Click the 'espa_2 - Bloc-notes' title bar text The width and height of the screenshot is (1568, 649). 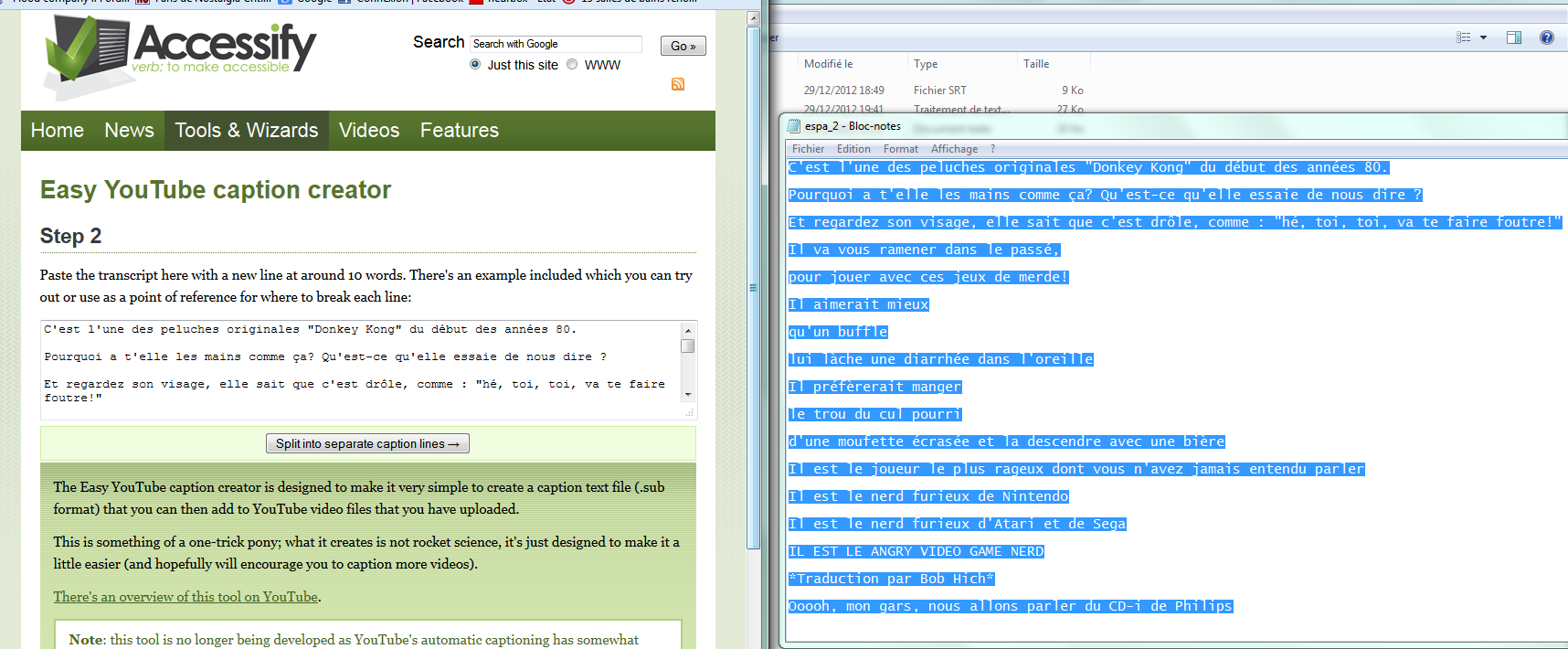[x=853, y=126]
